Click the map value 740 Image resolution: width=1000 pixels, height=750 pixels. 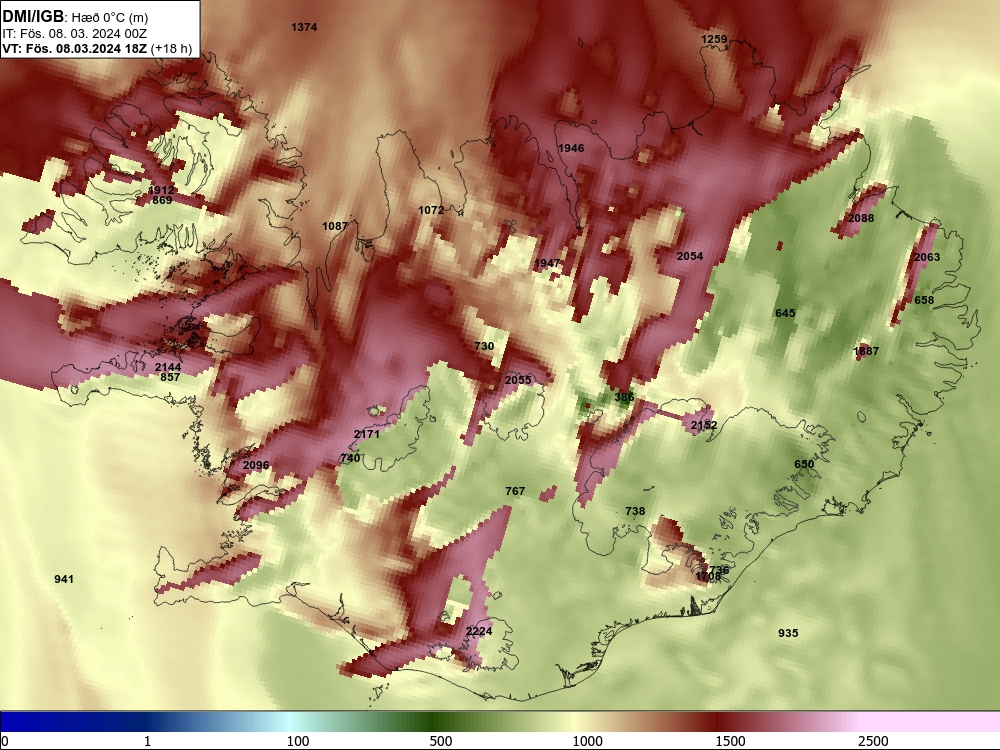point(350,457)
